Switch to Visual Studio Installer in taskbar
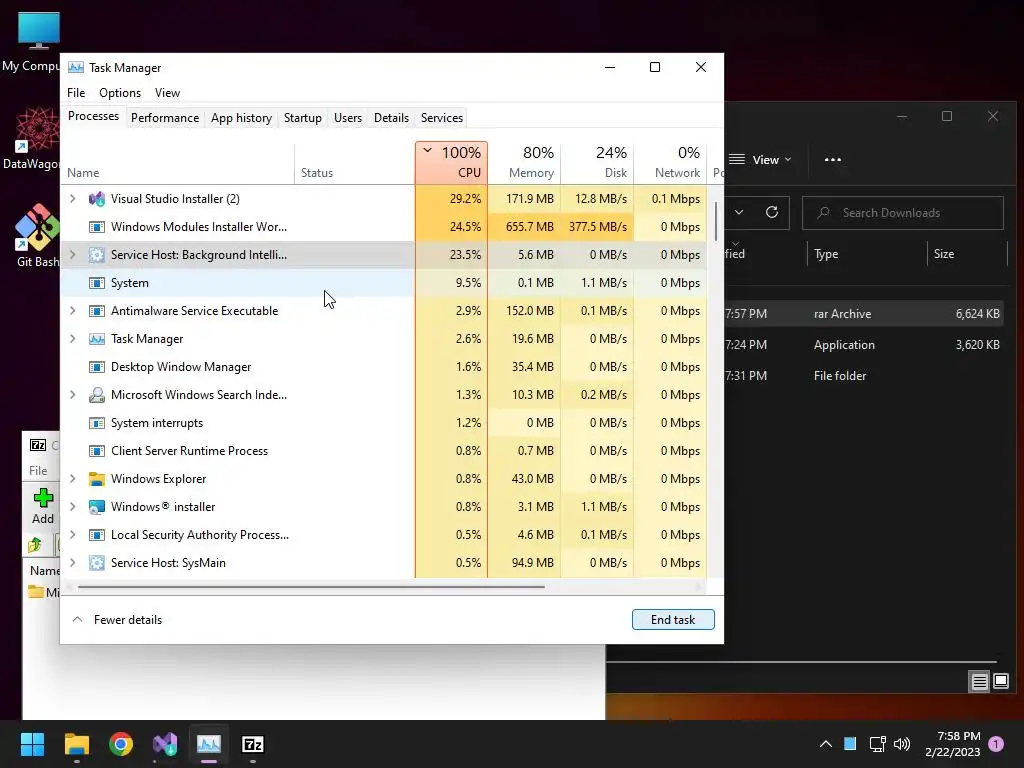This screenshot has width=1024, height=768. point(165,744)
